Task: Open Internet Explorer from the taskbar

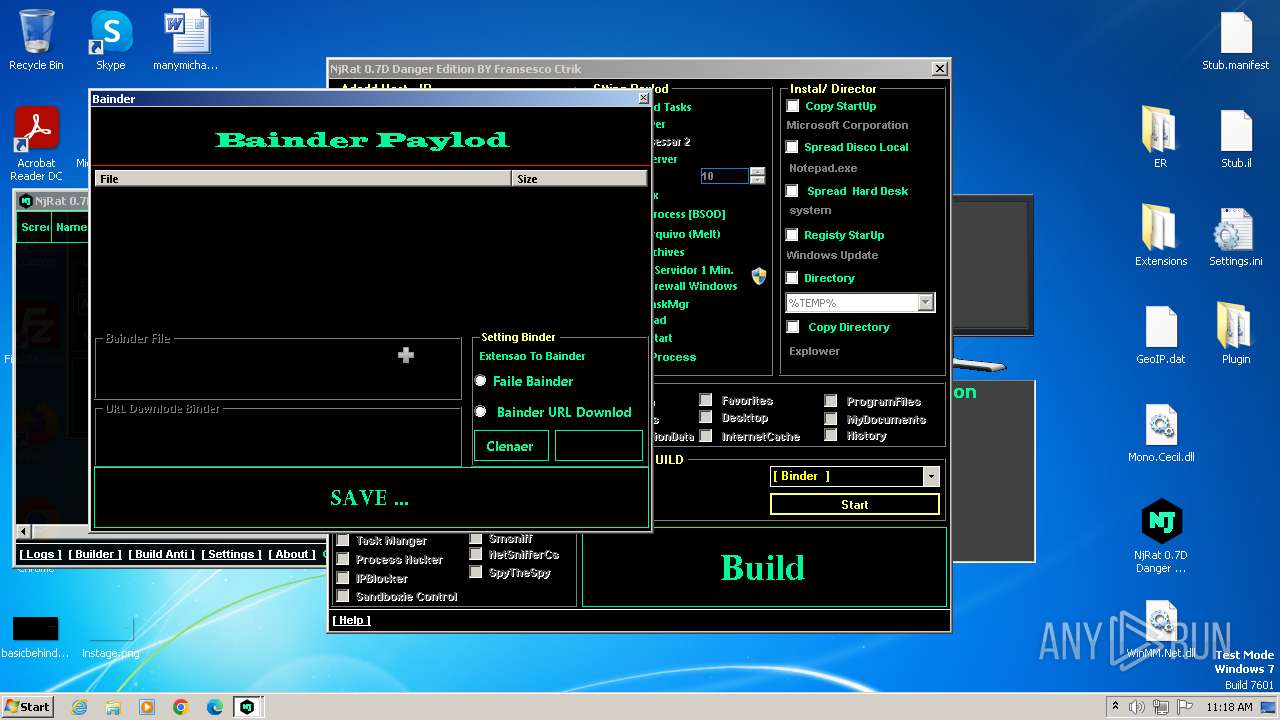Action: pos(79,707)
